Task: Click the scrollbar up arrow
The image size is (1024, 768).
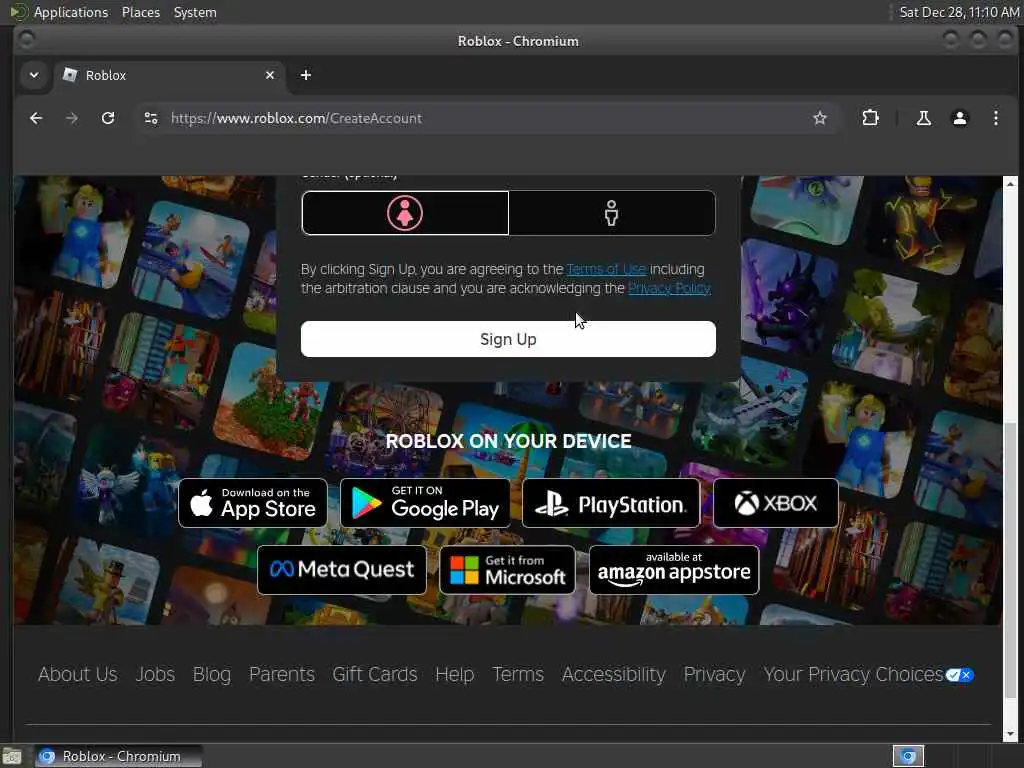Action: coord(1010,184)
